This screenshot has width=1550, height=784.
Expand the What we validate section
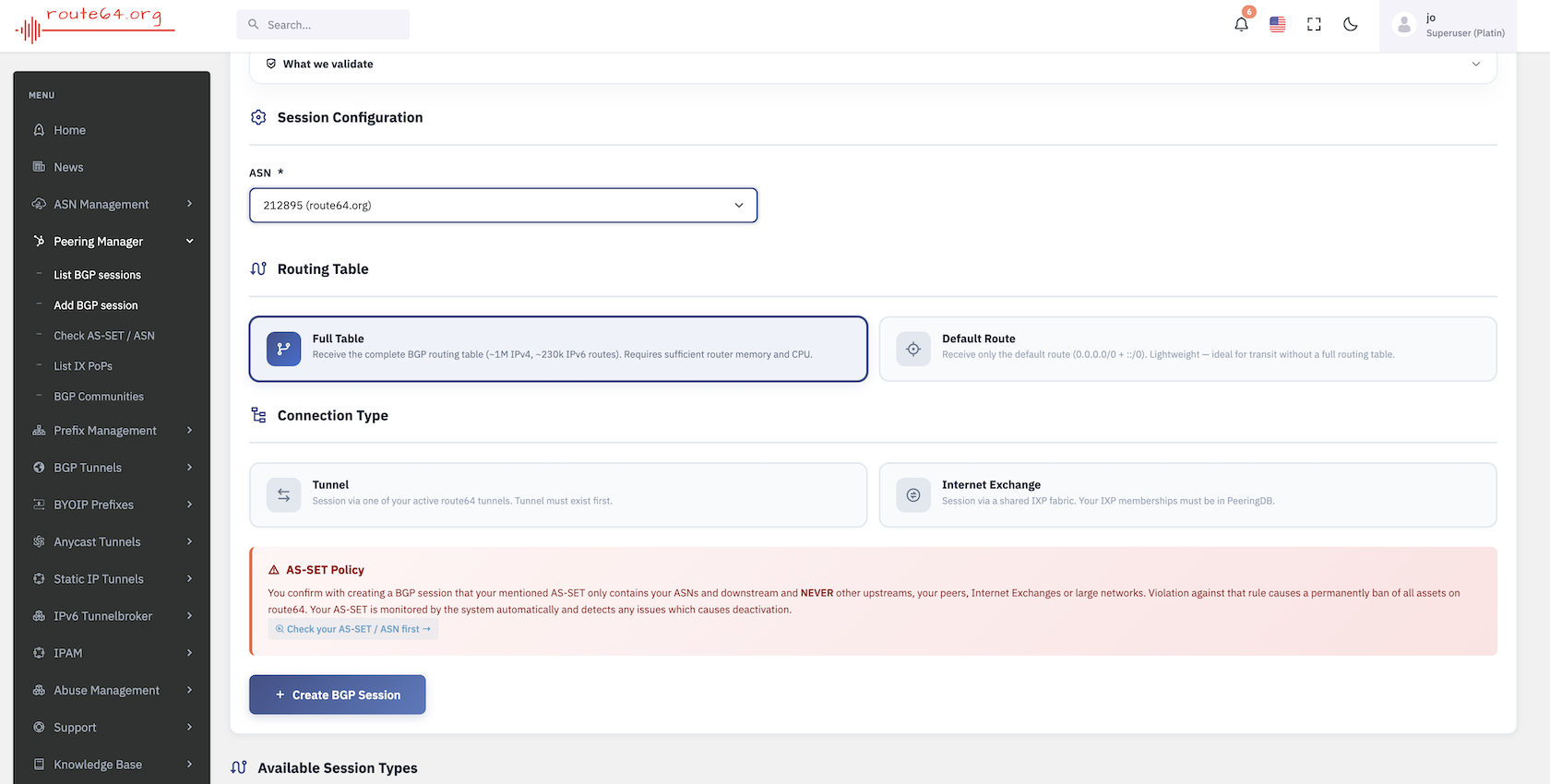[873, 65]
